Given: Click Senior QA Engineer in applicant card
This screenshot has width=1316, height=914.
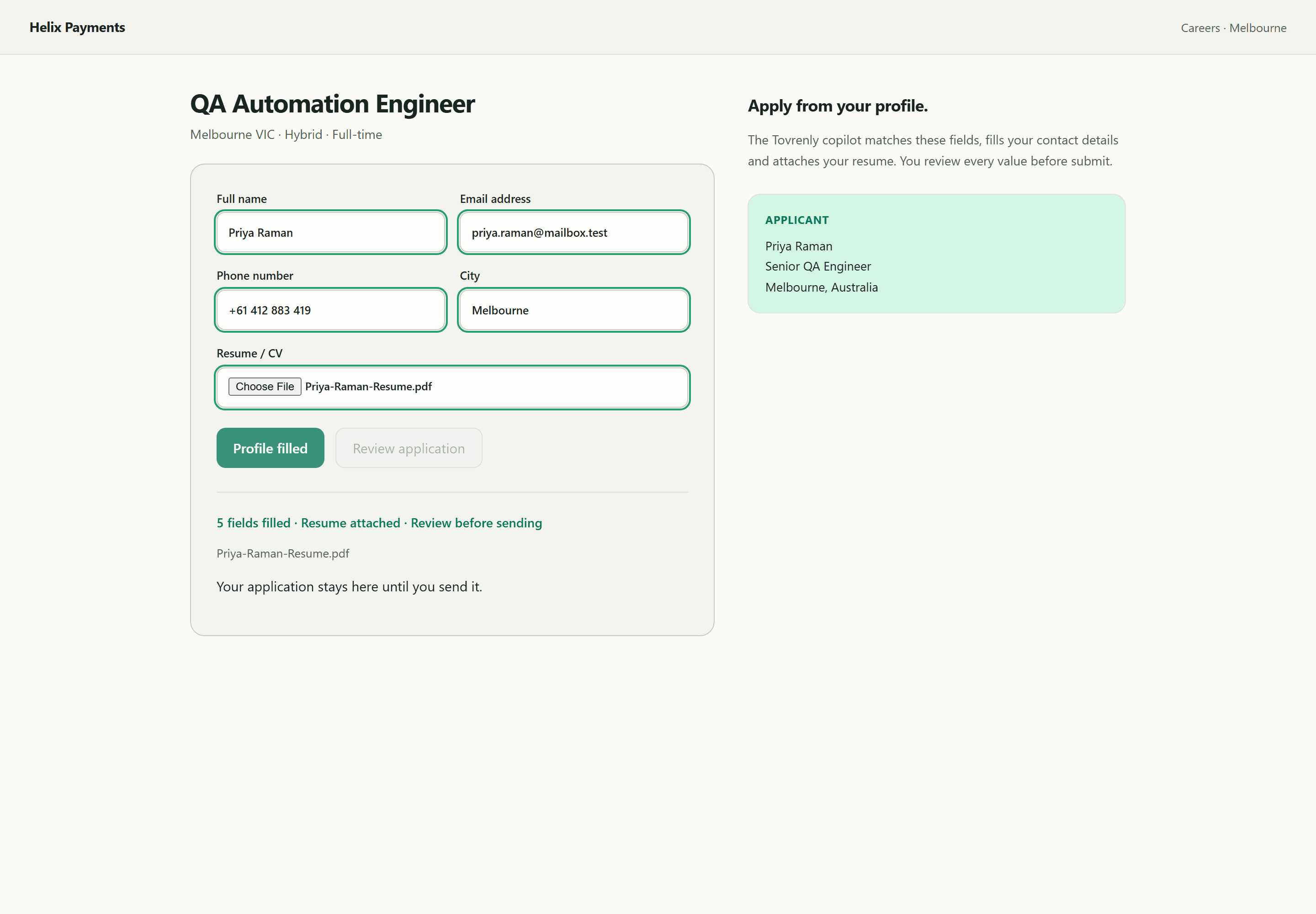Looking at the screenshot, I should (818, 266).
